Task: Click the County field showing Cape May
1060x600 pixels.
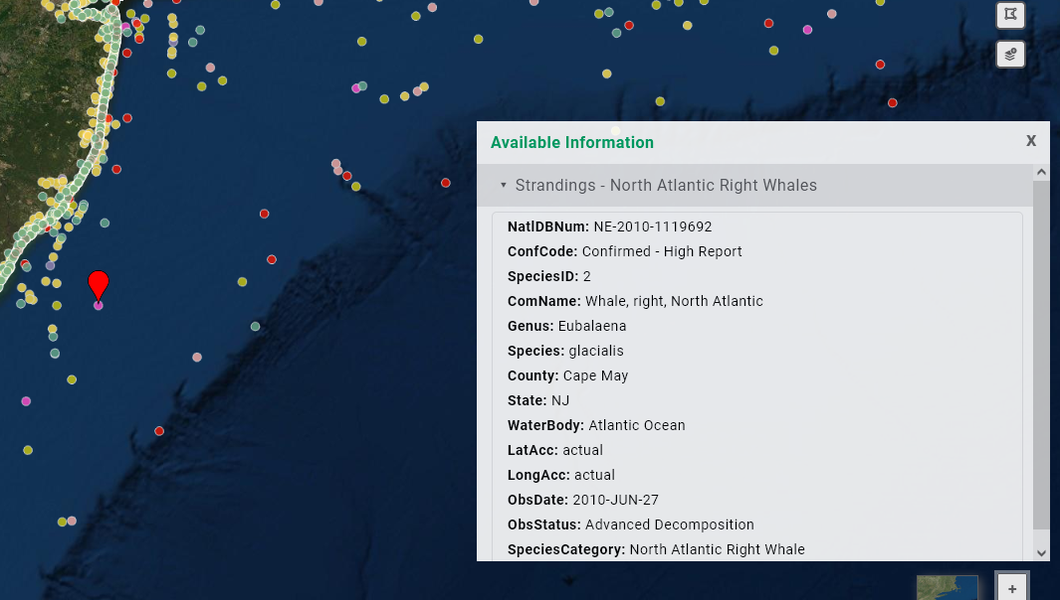Action: (595, 376)
